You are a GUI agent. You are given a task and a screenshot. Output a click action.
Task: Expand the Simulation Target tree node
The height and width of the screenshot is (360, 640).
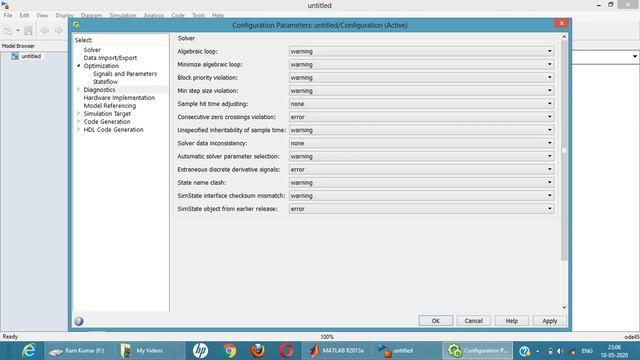pos(78,113)
